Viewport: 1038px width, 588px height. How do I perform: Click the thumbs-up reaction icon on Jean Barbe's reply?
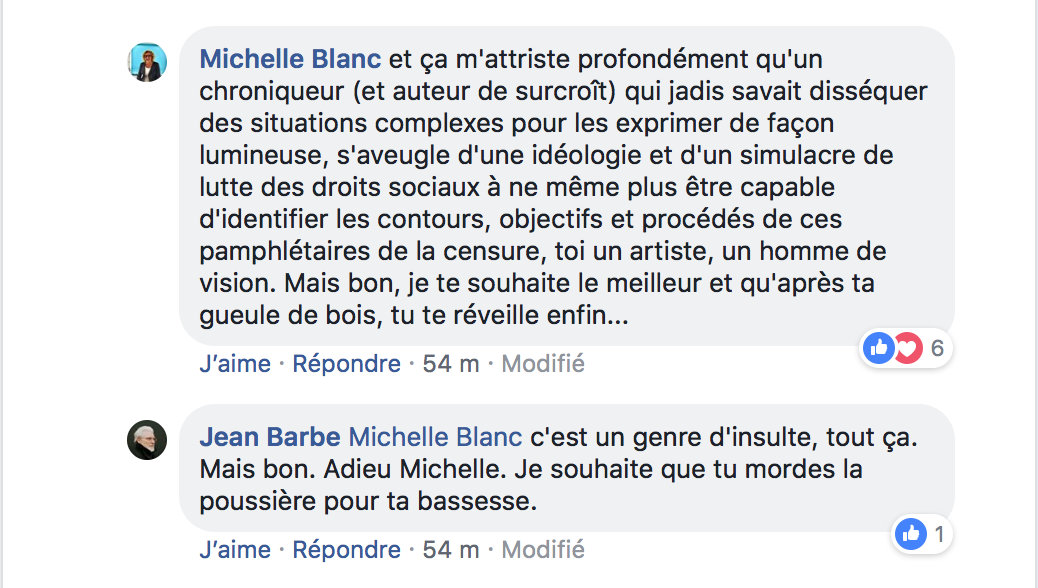coord(911,534)
